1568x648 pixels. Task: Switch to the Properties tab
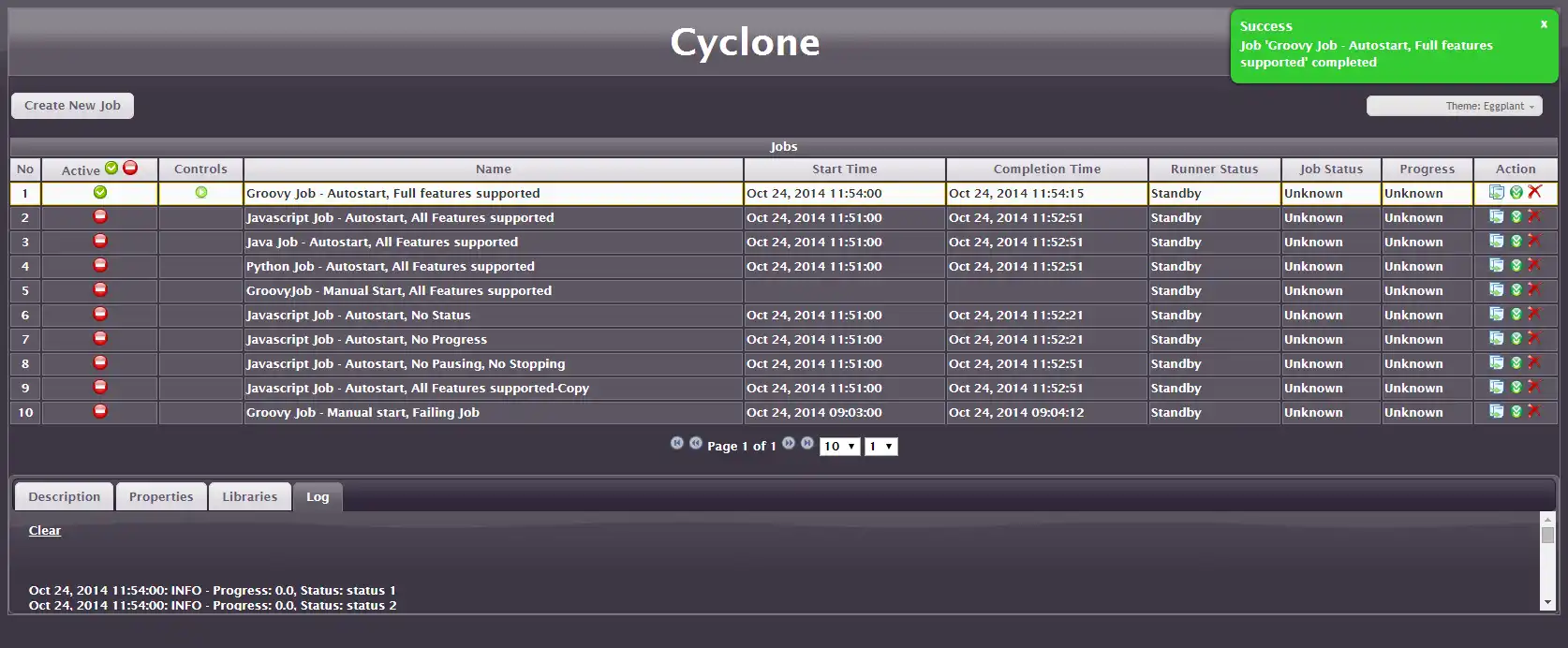point(161,496)
